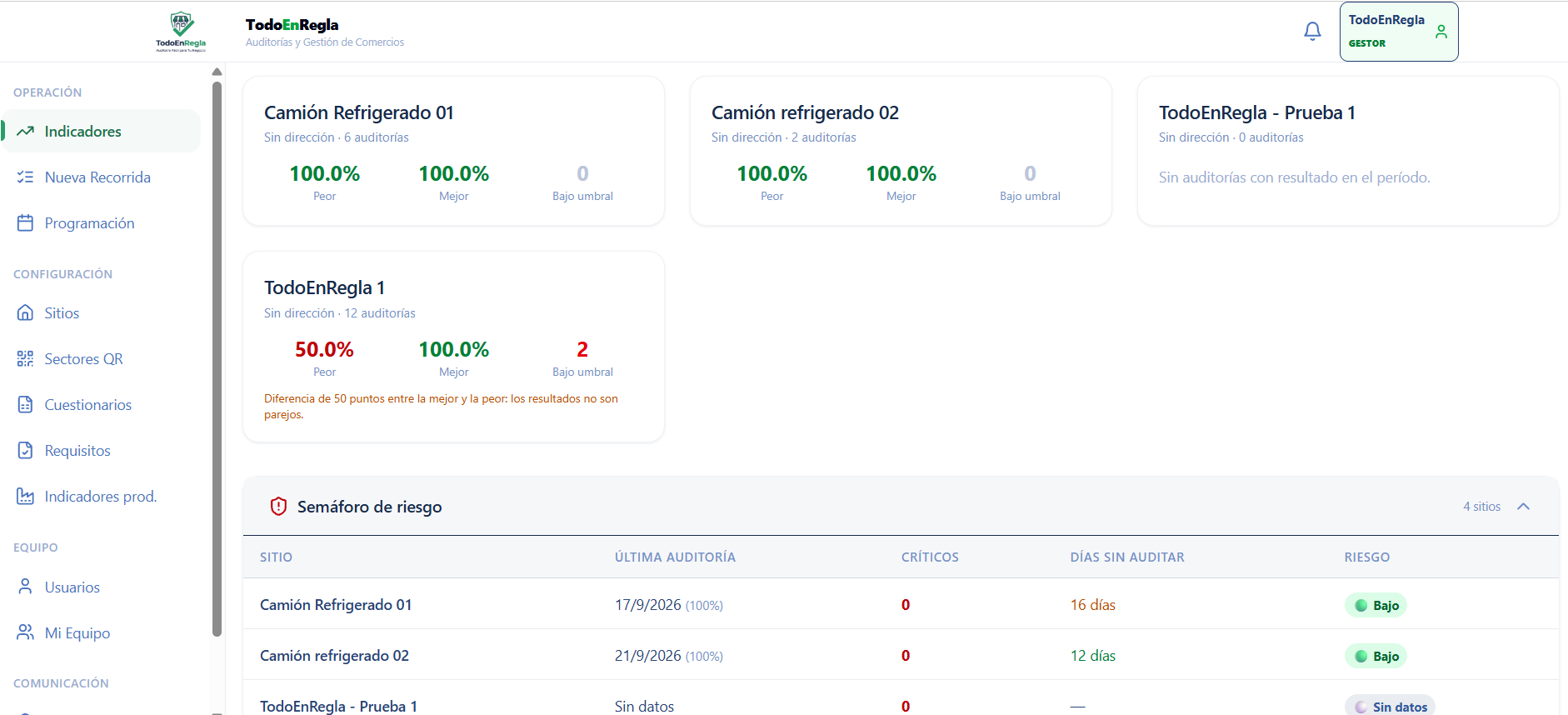Click the Semáforo de riesgo shield icon

click(278, 507)
